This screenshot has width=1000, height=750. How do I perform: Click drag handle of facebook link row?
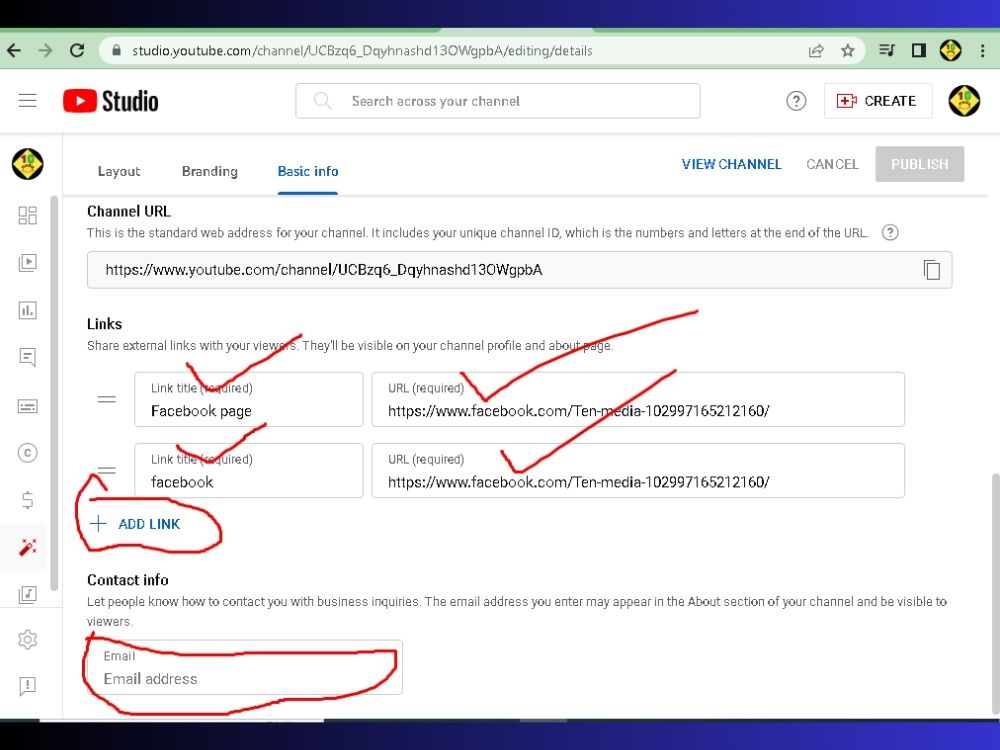point(107,471)
